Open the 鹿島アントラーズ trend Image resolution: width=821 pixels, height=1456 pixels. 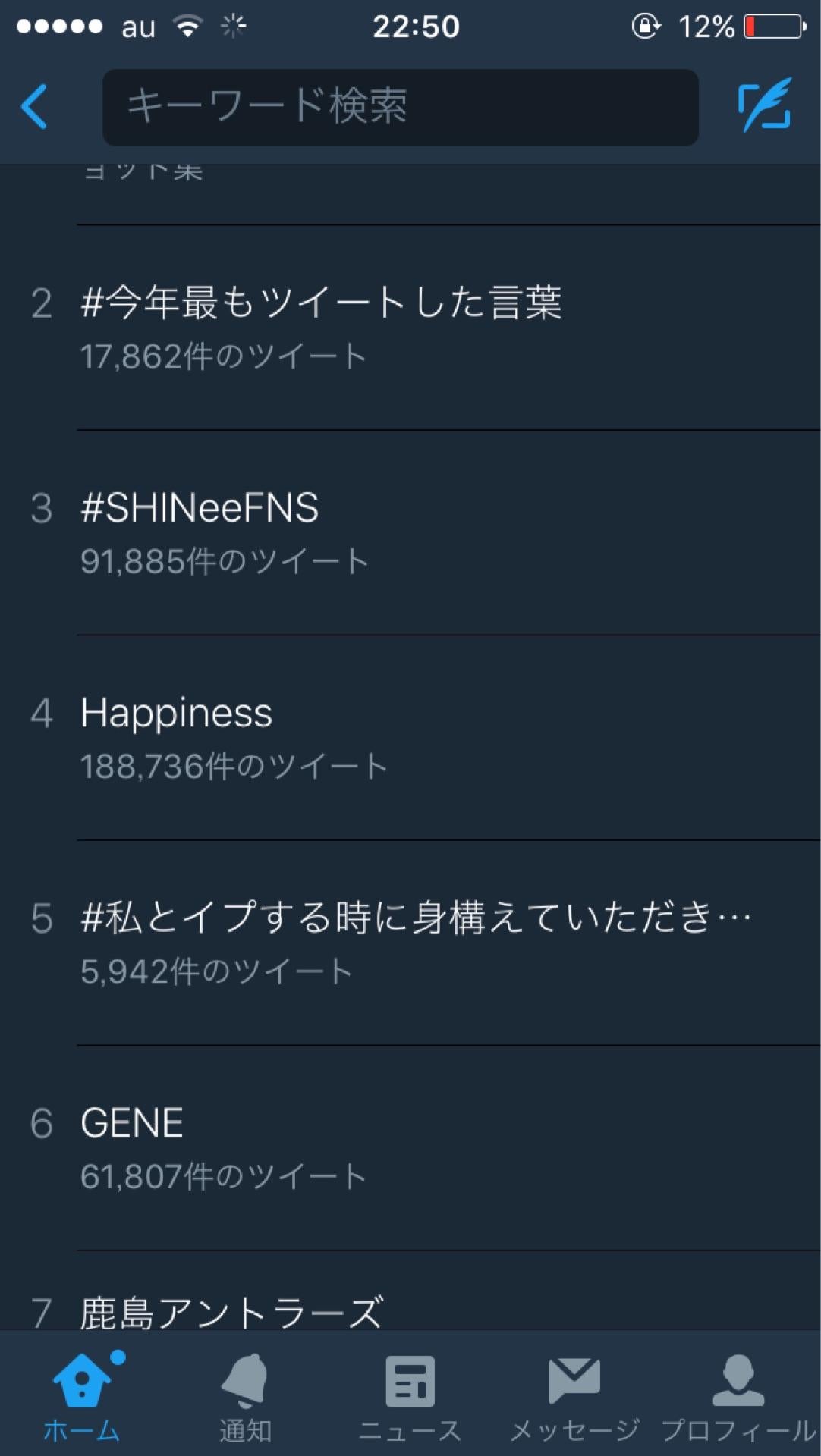click(x=231, y=1313)
